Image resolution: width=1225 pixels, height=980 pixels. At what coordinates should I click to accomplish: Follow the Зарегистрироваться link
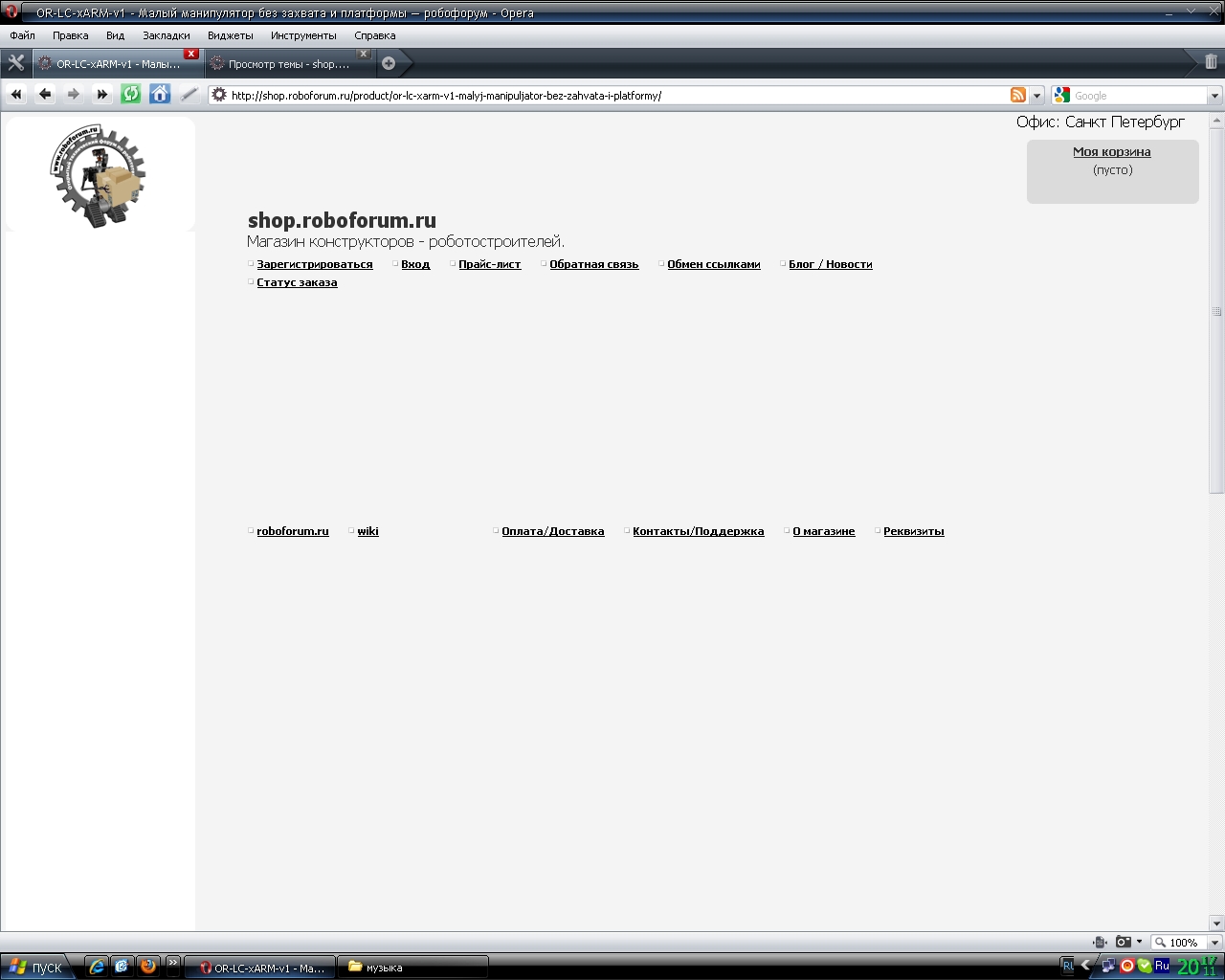pos(315,264)
